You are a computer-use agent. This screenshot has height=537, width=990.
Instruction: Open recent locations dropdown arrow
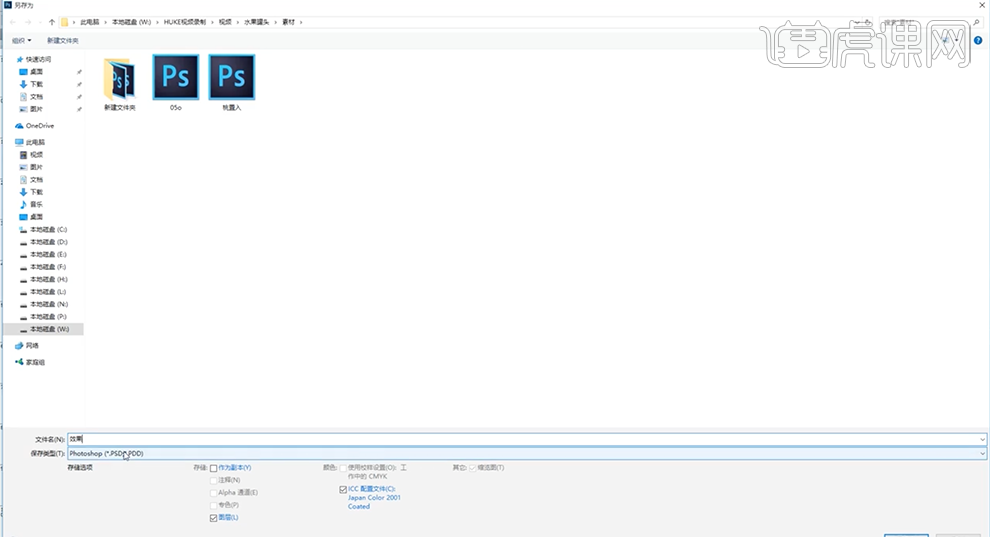[40, 22]
